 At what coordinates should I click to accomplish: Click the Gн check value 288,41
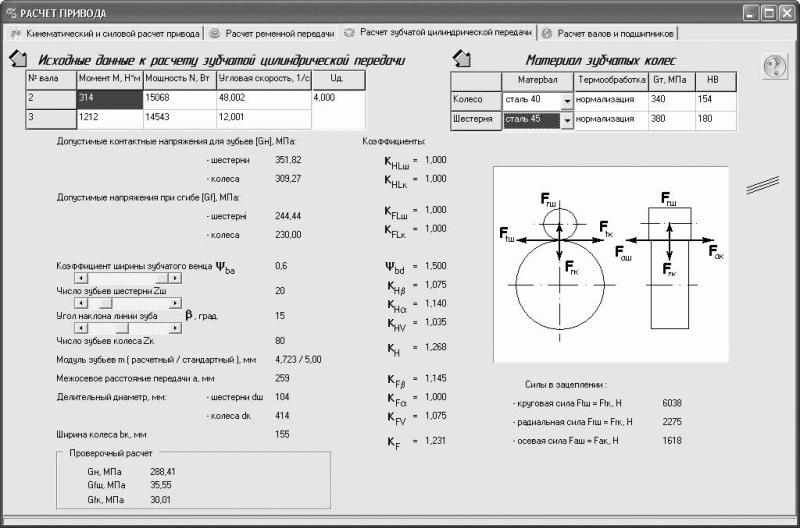click(163, 472)
